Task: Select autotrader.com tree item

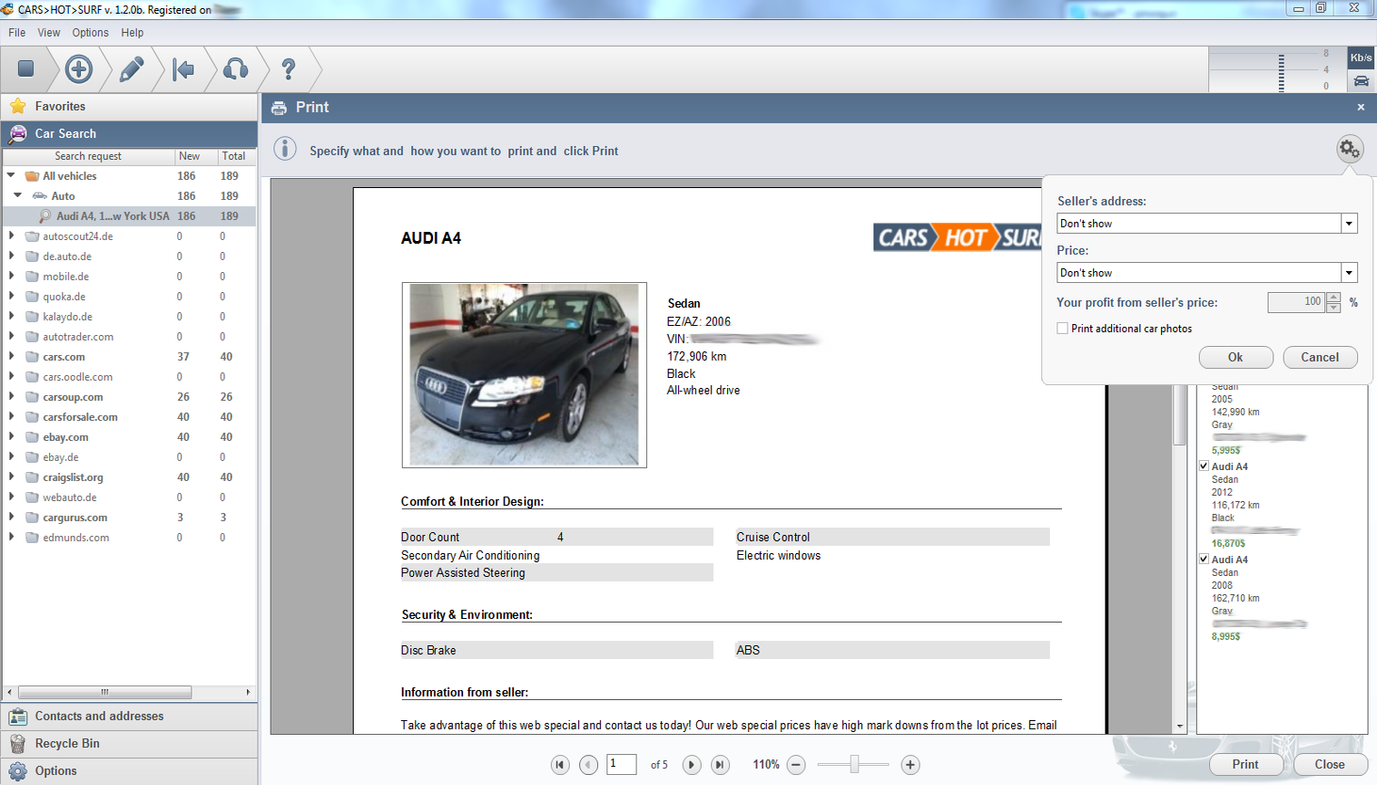Action: 78,337
